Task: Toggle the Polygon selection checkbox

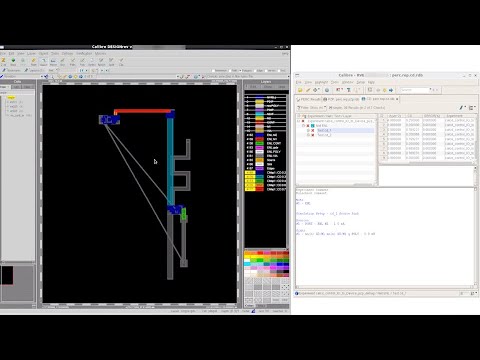Action: pyautogui.click(x=241, y=71)
